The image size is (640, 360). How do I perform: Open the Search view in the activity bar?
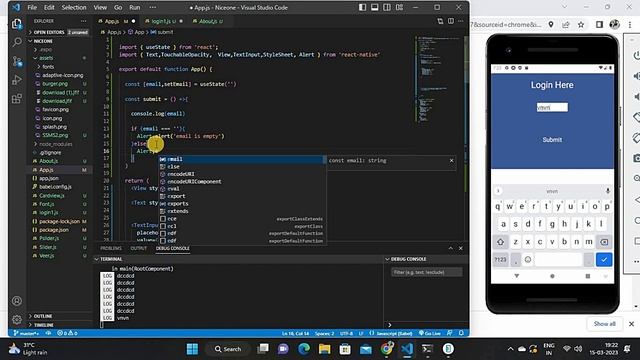point(17,42)
